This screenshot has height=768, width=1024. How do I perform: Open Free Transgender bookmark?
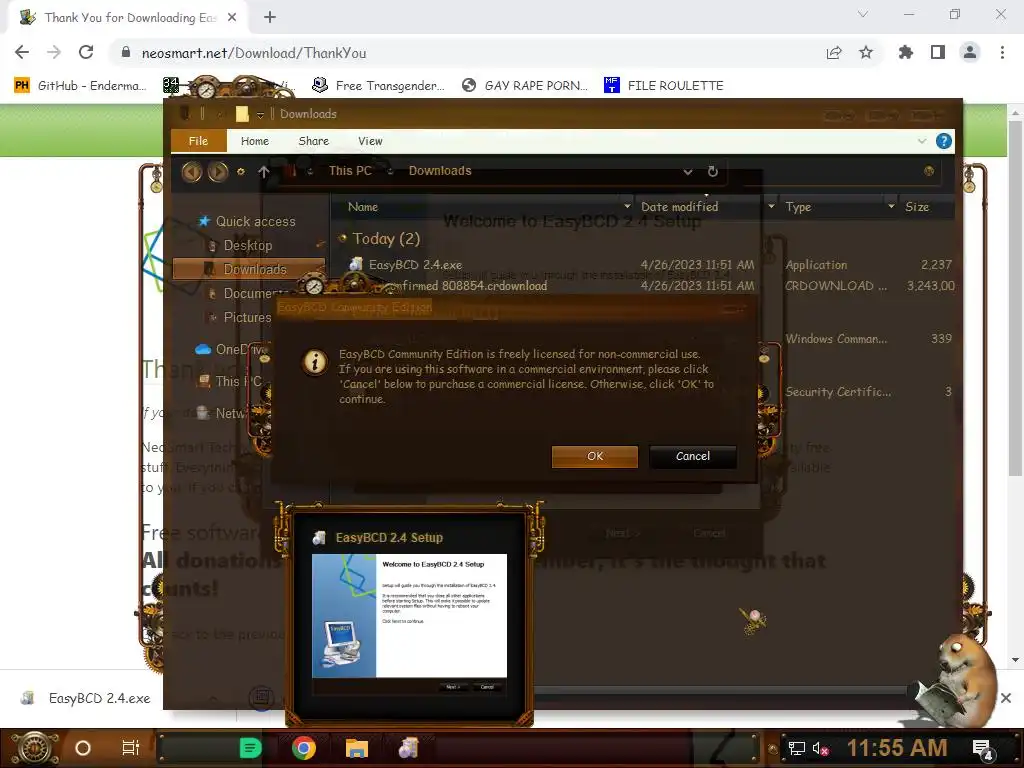click(x=379, y=86)
